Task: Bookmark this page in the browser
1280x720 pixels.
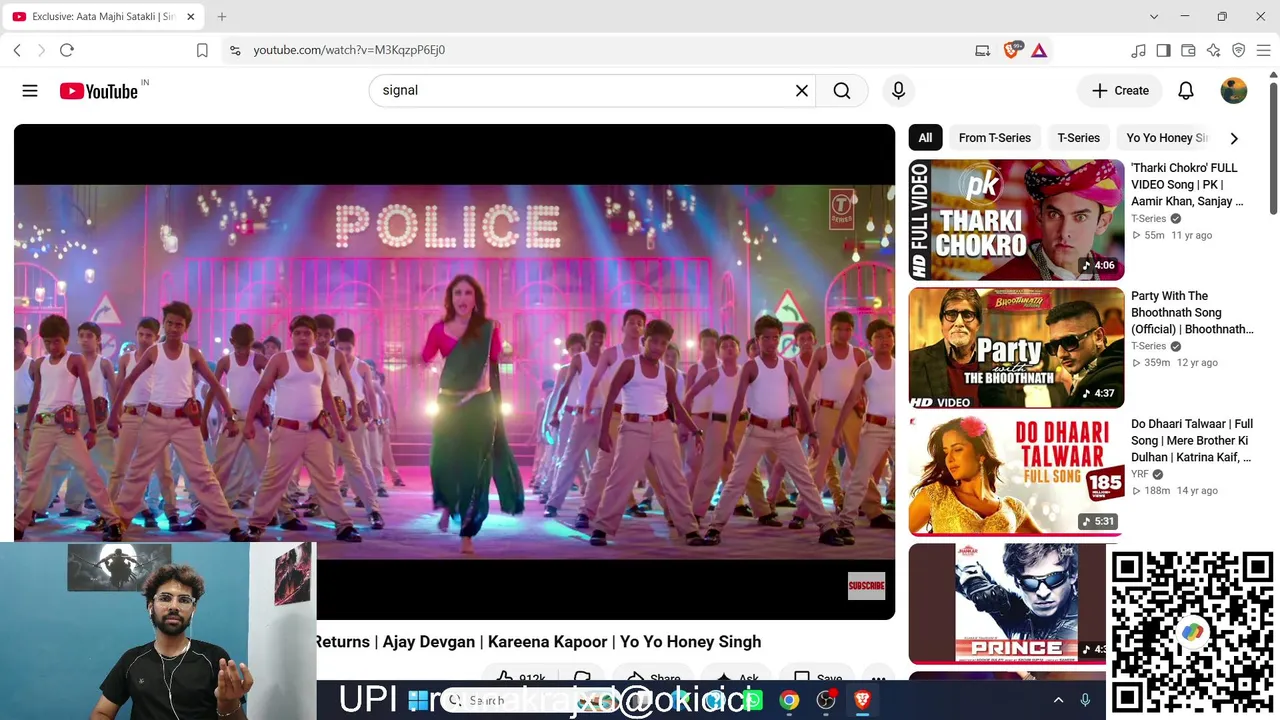Action: point(202,50)
